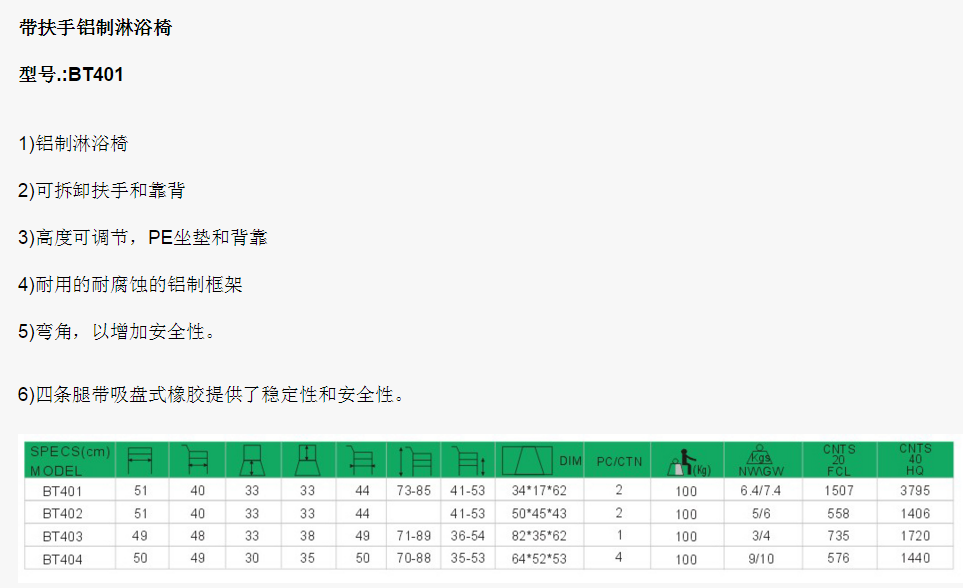This screenshot has width=963, height=588.
Task: Click the seated person weight capacity icon
Action: pyautogui.click(x=685, y=462)
